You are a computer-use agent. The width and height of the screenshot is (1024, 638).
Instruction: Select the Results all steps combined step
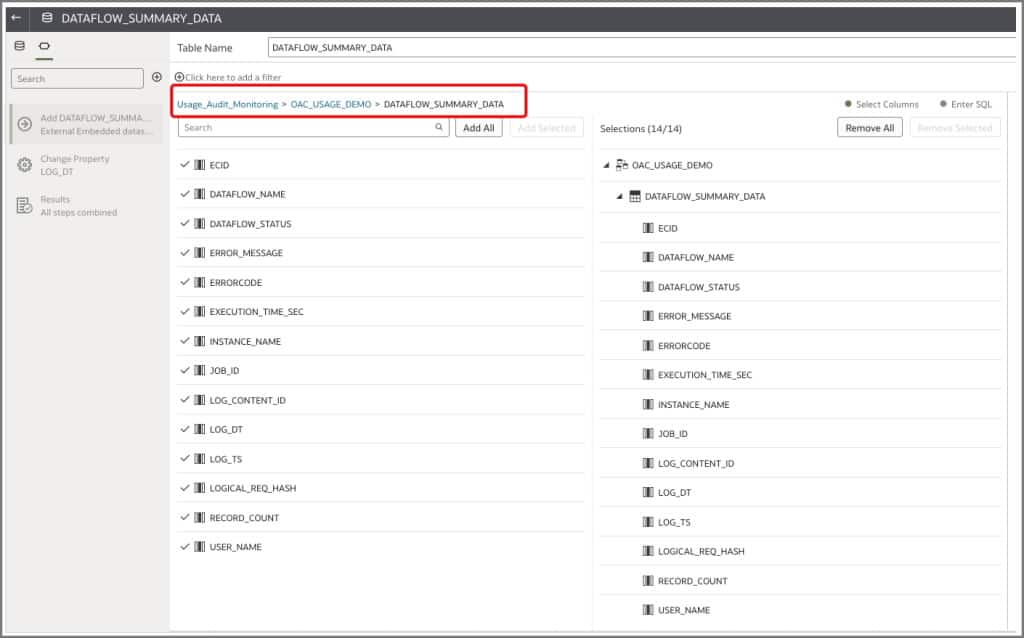coord(22,206)
